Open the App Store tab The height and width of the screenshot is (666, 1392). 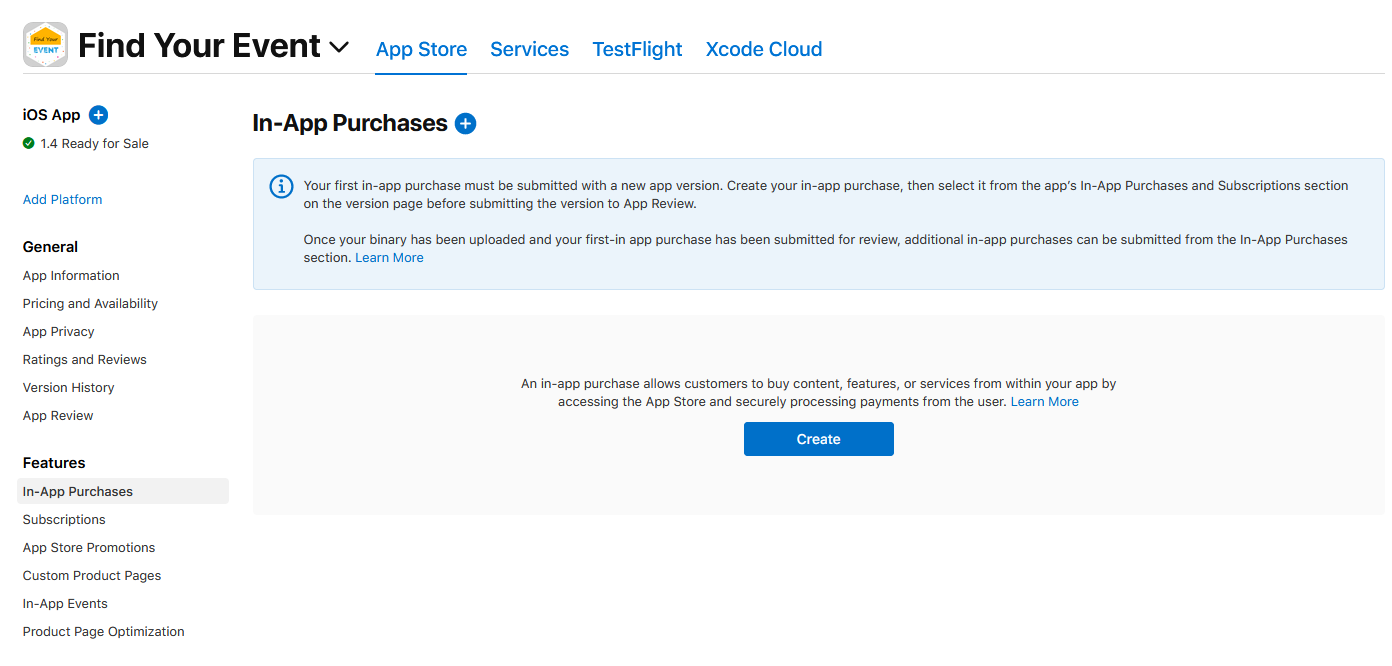coord(421,49)
